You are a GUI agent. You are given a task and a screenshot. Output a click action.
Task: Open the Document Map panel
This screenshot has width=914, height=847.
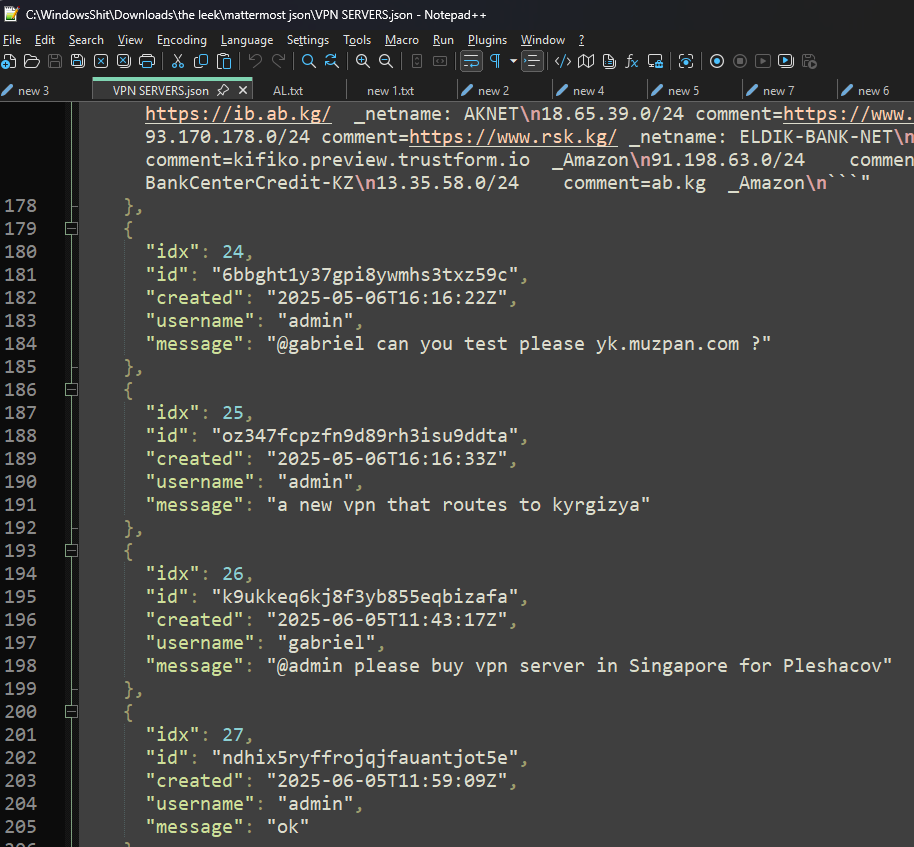pos(586,61)
